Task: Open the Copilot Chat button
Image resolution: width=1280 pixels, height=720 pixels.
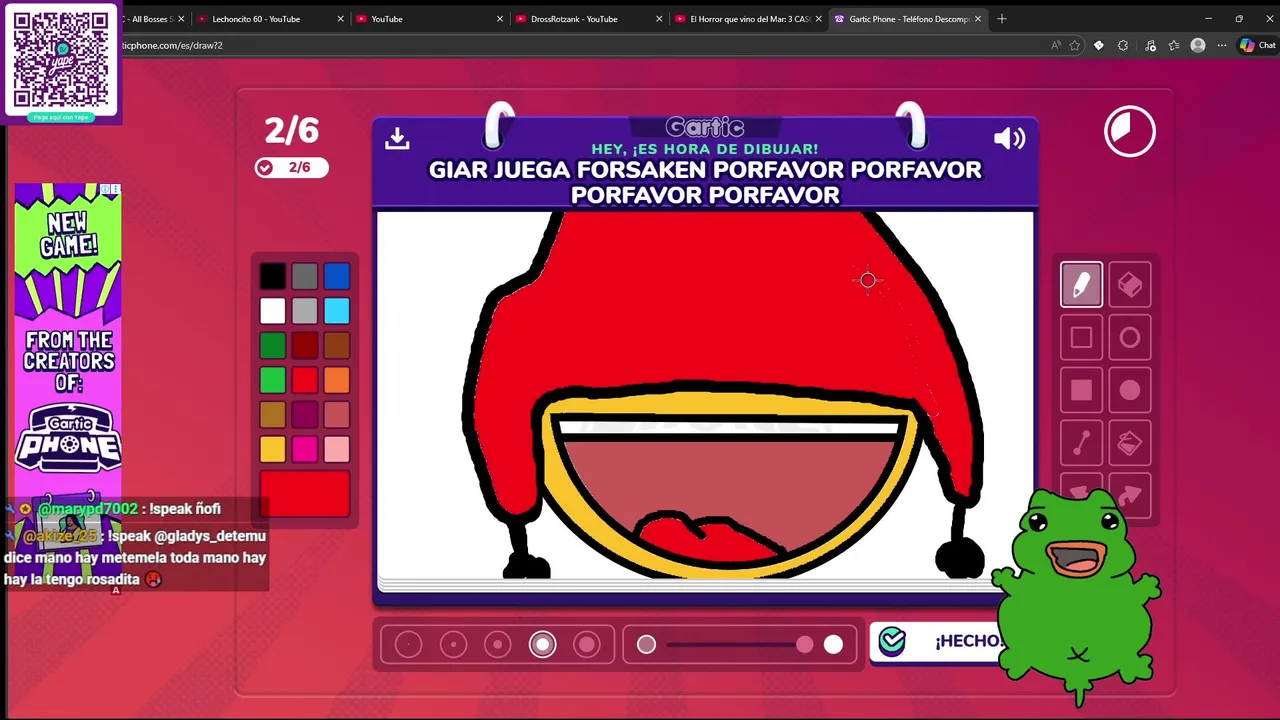Action: tap(1257, 45)
